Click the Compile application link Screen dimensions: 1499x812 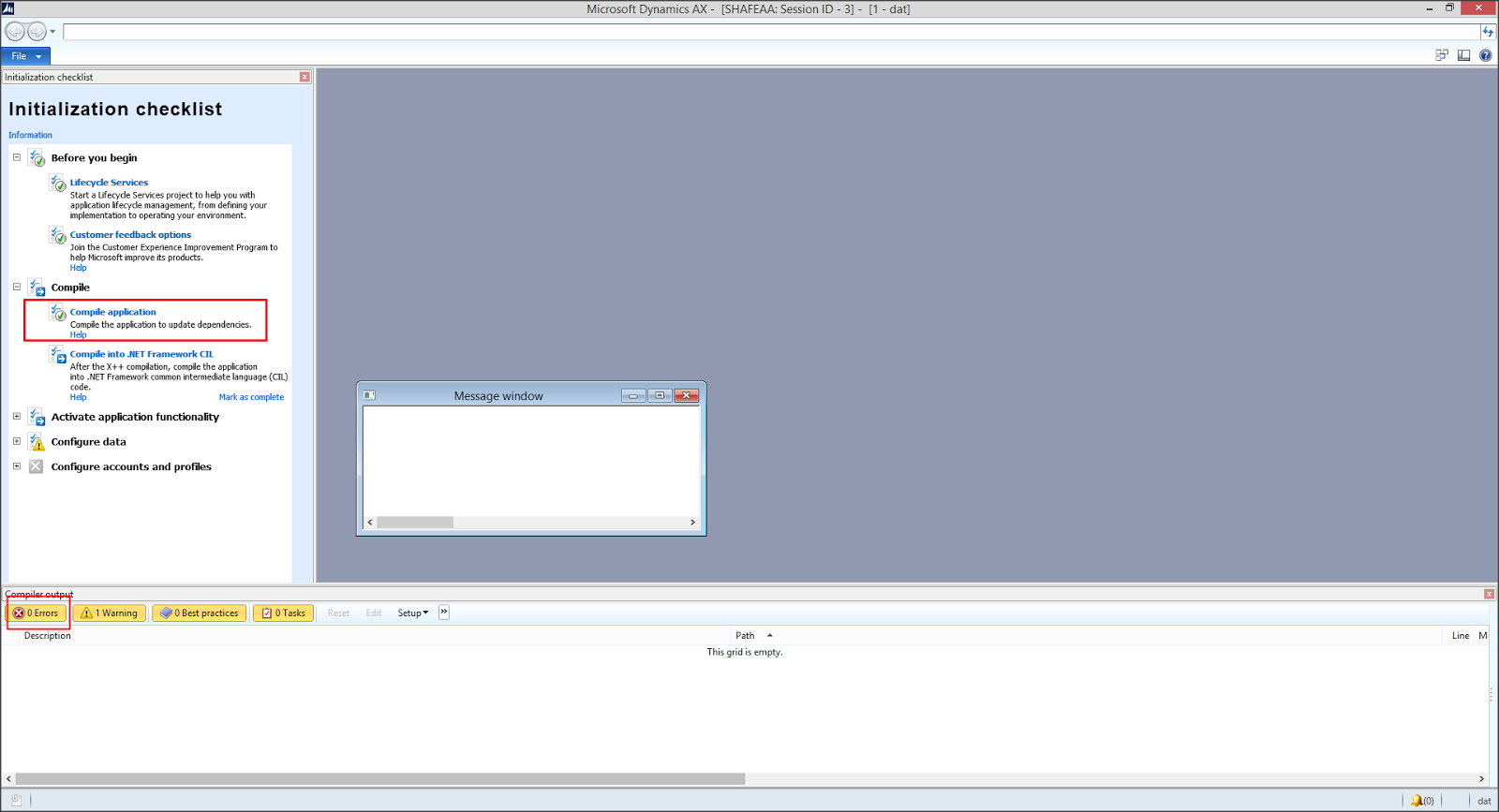coord(112,312)
